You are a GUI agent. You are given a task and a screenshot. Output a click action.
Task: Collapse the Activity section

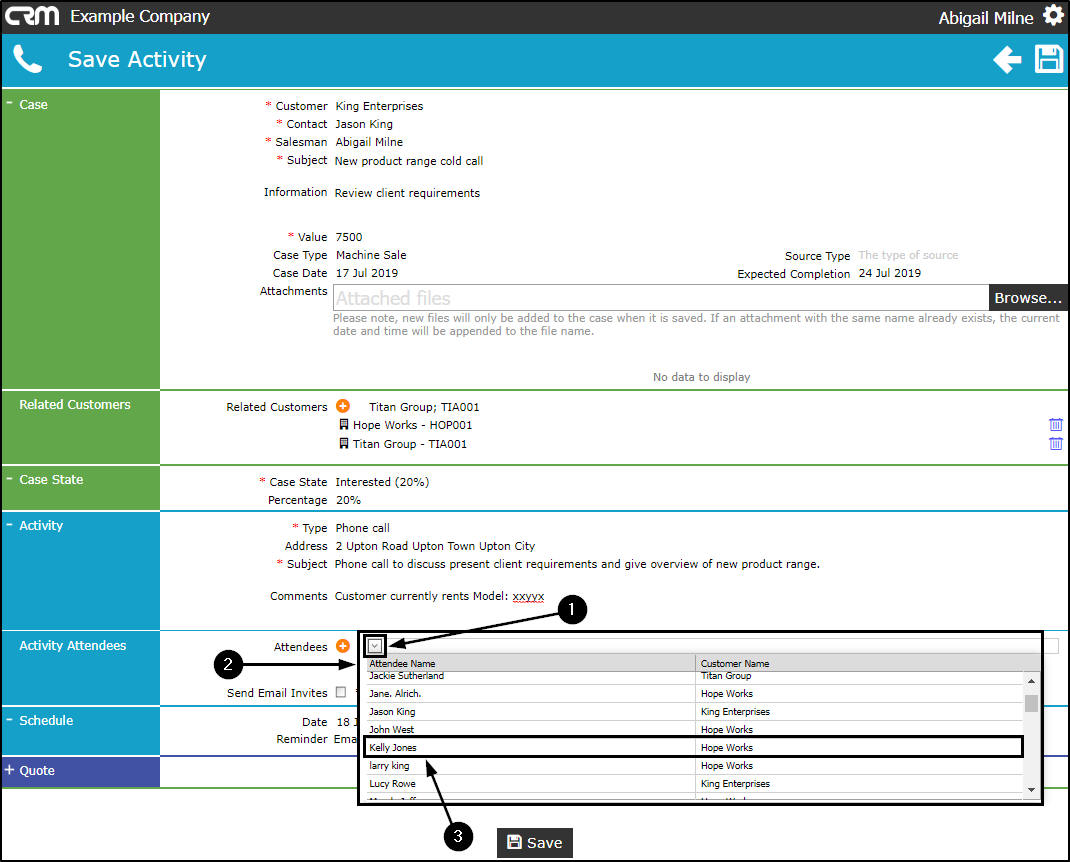pyautogui.click(x=10, y=524)
